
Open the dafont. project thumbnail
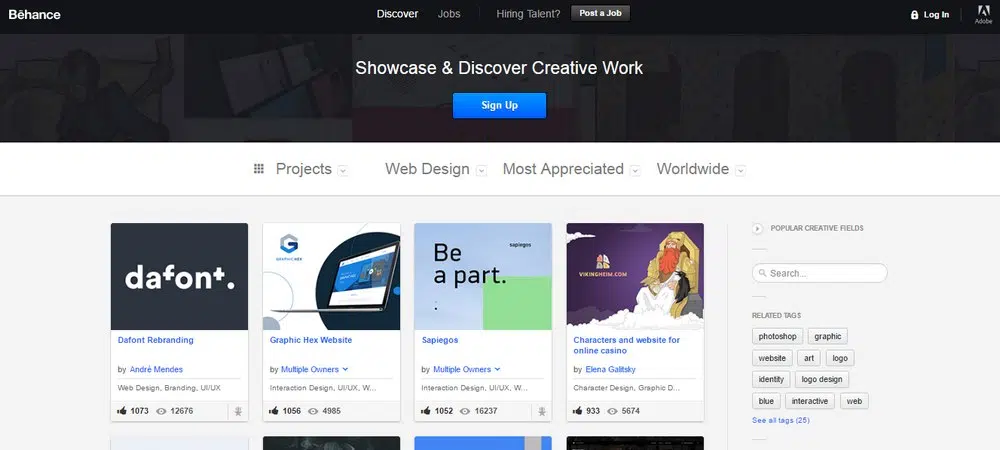coord(179,276)
